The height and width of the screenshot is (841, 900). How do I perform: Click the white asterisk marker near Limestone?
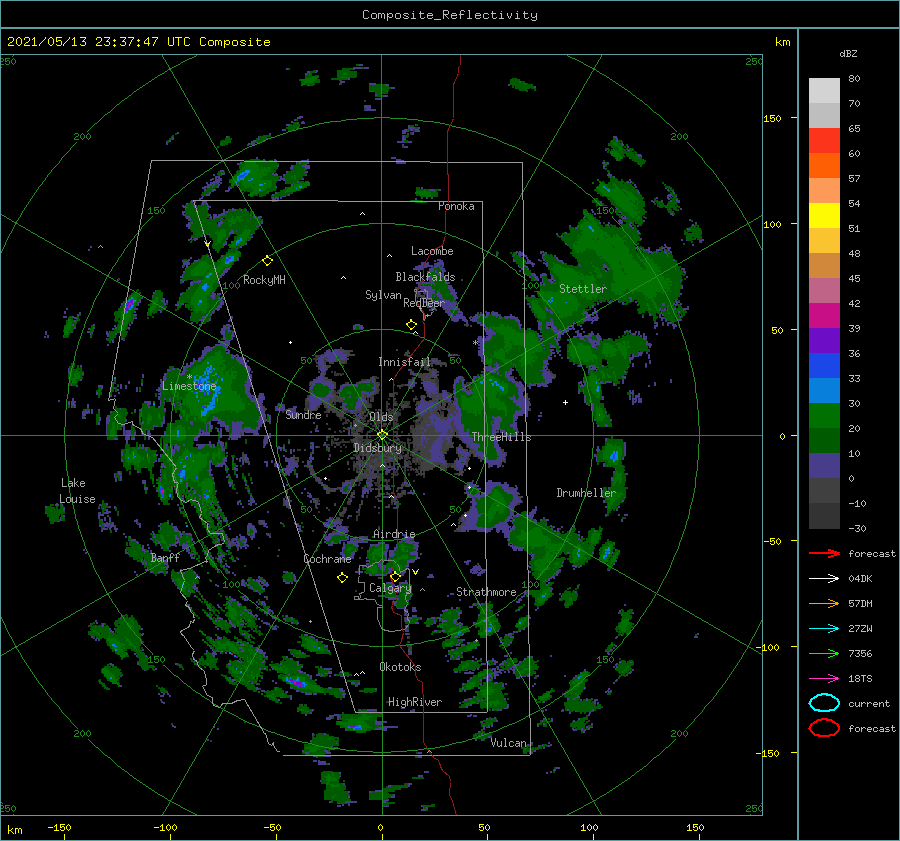point(189,377)
